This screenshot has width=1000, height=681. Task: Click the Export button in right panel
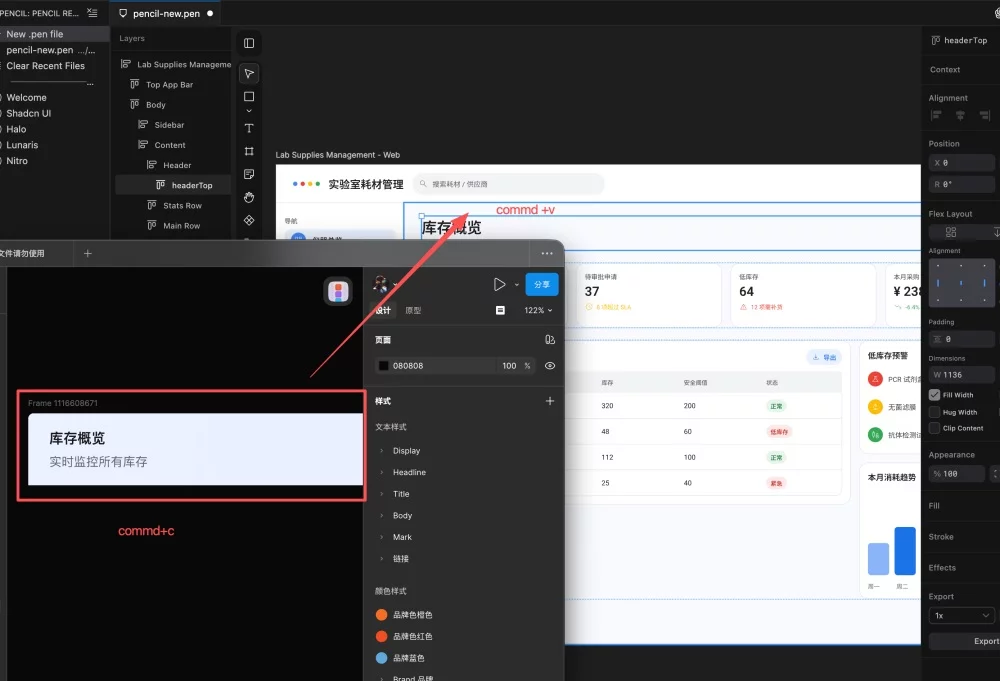(x=964, y=641)
